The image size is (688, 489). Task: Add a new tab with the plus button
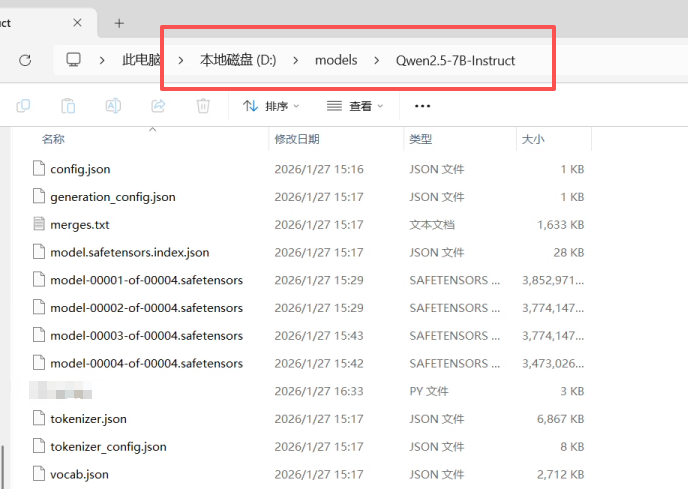119,23
